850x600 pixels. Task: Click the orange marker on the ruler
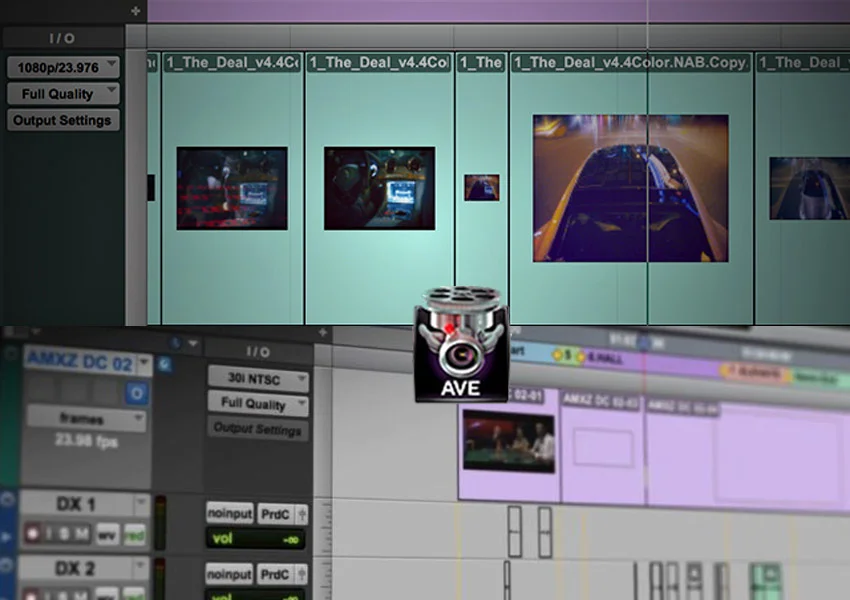click(754, 373)
